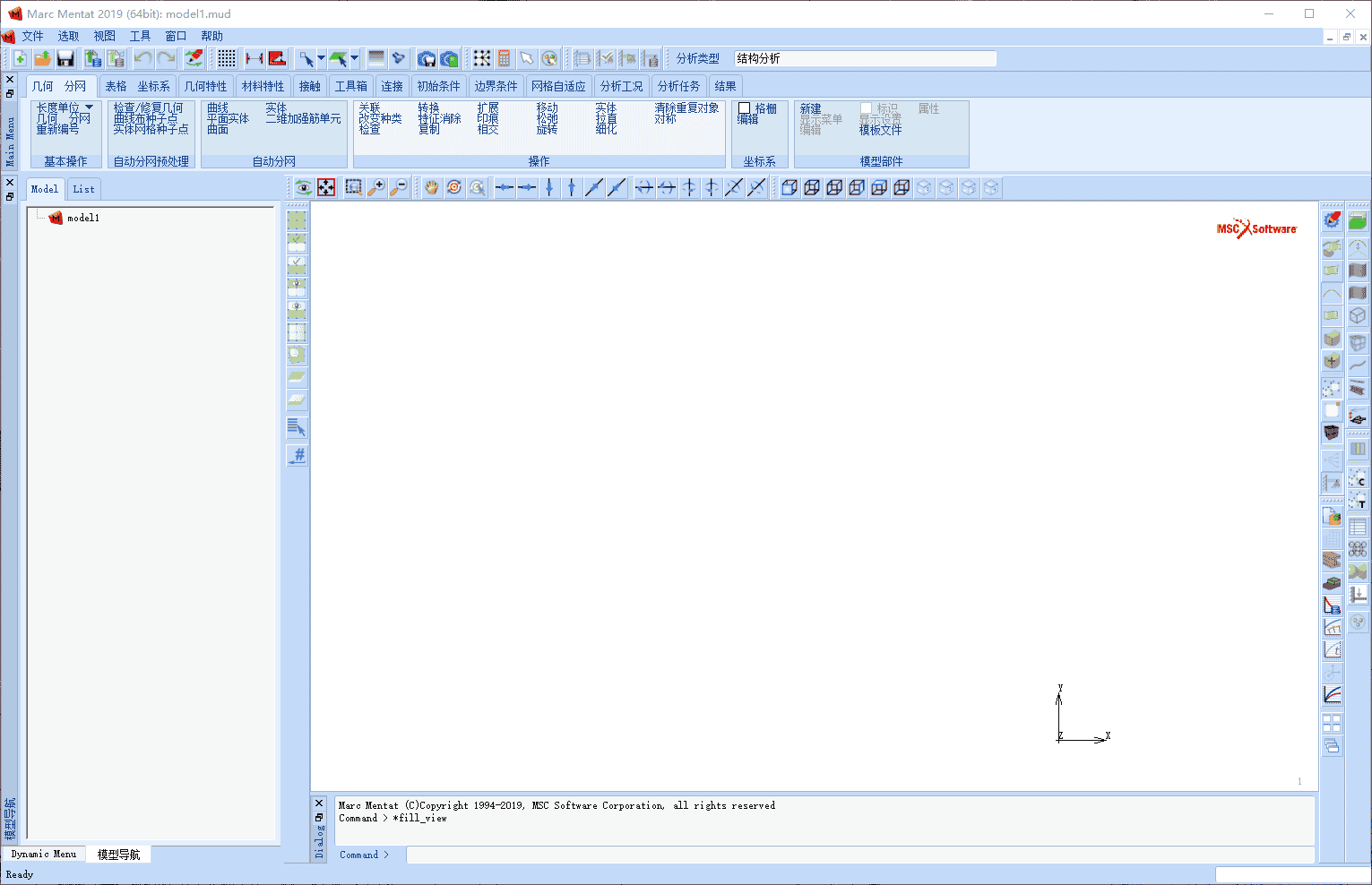This screenshot has width=1372, height=885.
Task: Click 检查/修复几何 button
Action: click(148, 107)
